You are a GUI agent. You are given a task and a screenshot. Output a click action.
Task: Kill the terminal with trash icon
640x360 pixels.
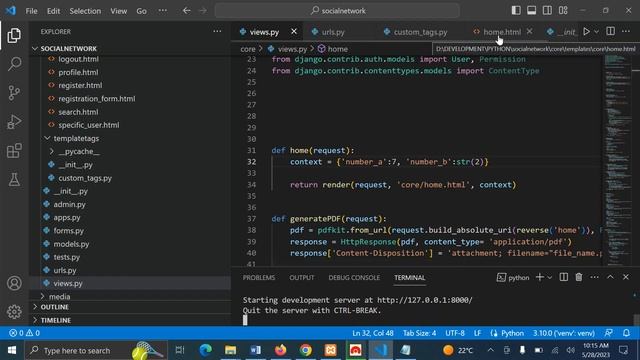[579, 277]
